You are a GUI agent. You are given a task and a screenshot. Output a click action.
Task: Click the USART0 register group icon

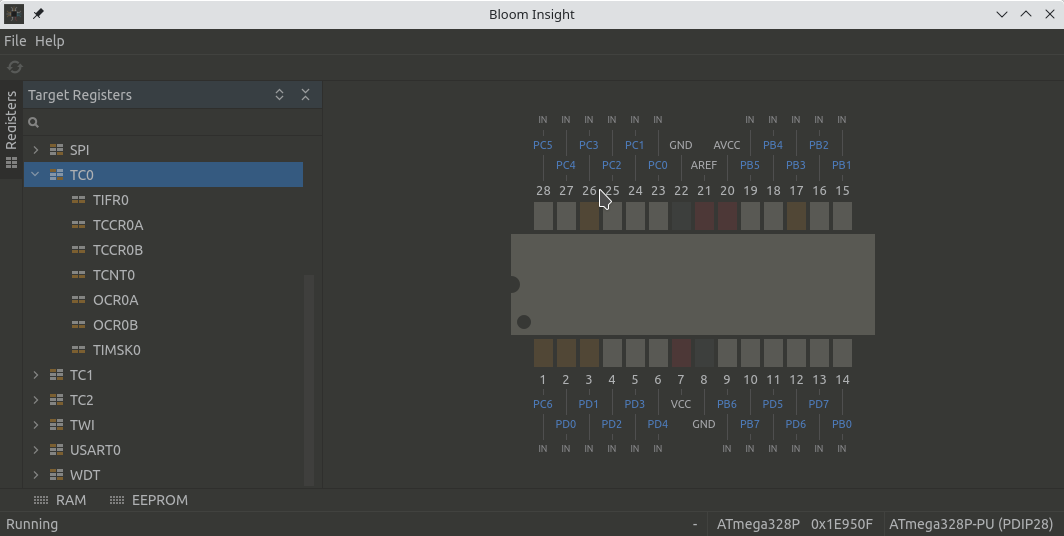56,450
